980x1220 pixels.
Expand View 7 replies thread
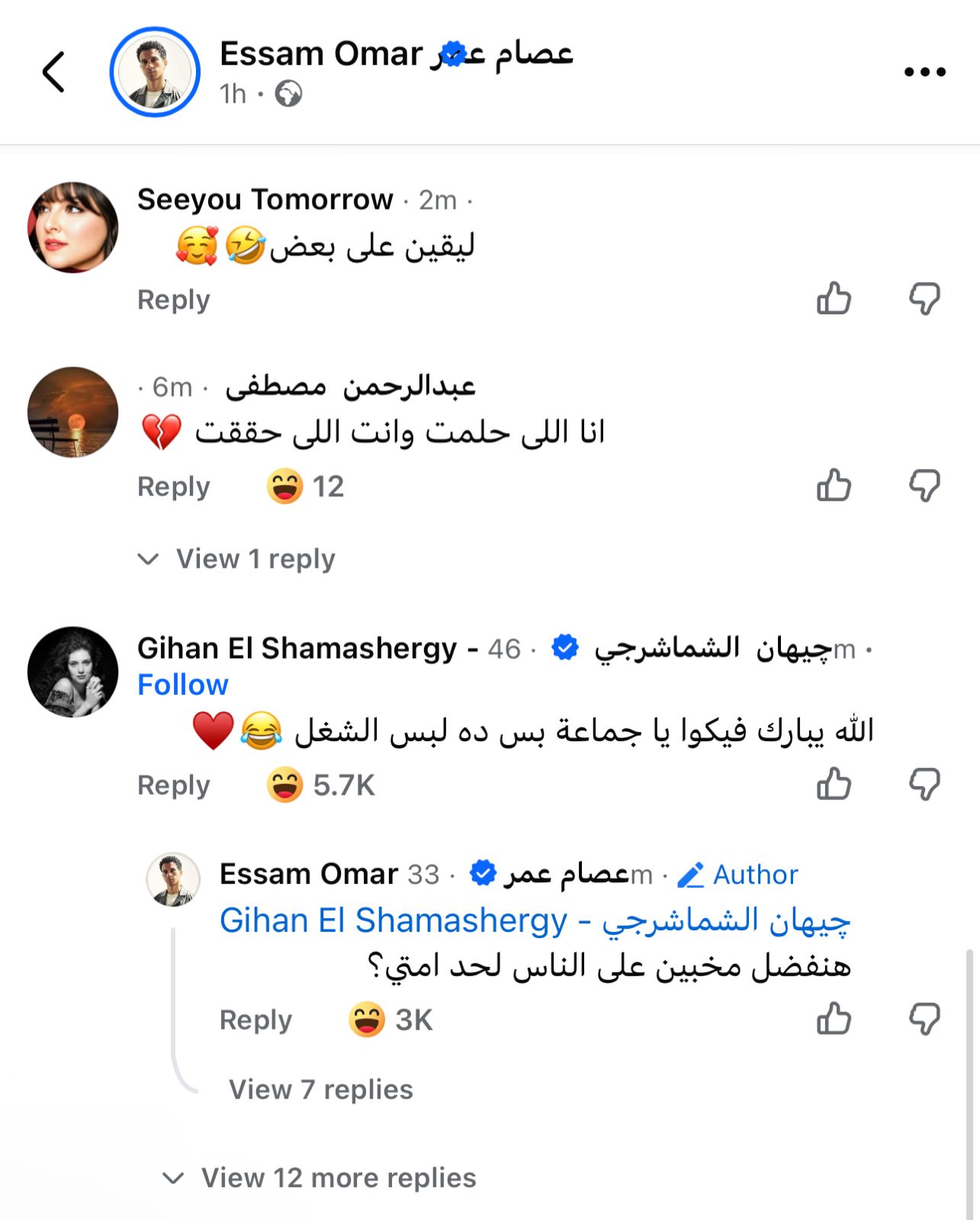[x=320, y=1090]
